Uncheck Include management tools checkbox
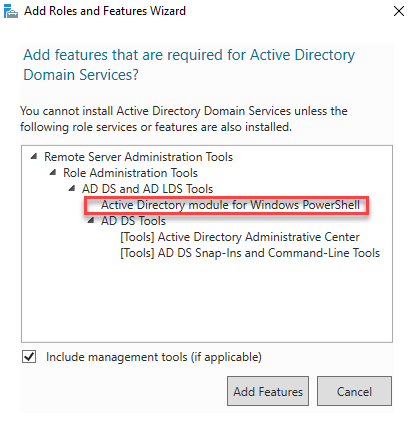 (29, 357)
